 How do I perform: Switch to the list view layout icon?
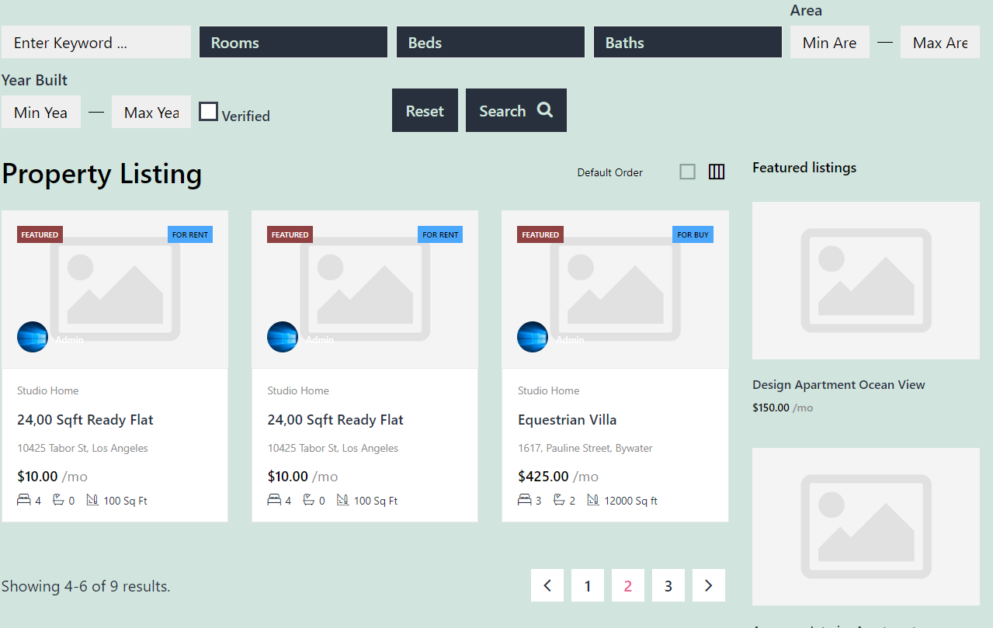687,172
